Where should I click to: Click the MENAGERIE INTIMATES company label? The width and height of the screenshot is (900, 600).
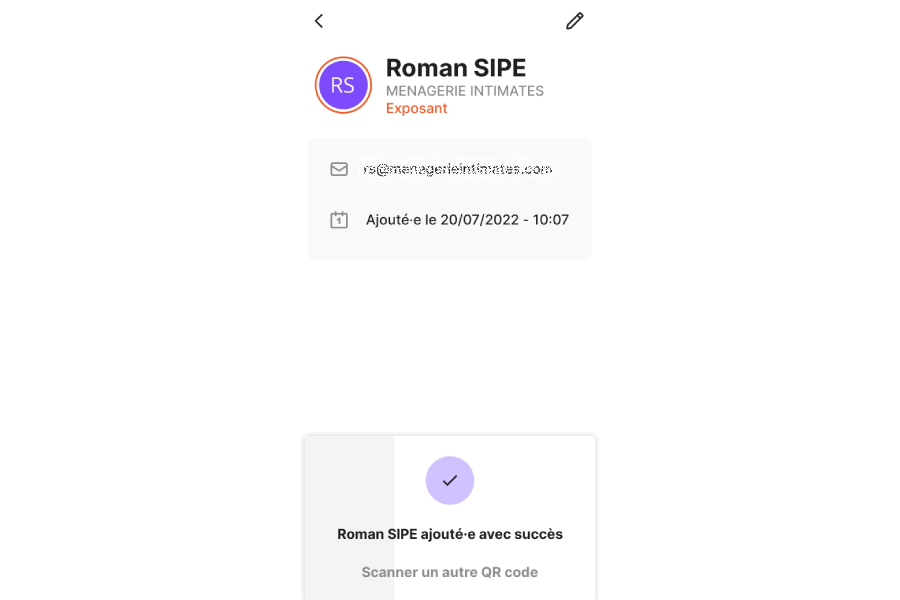click(x=464, y=91)
